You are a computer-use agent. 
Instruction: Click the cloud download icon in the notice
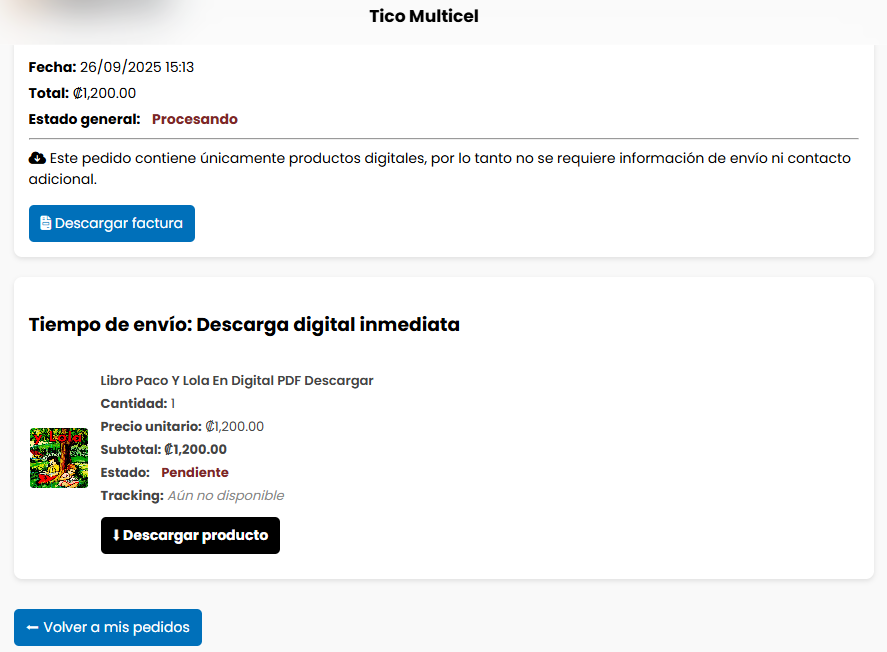(37, 158)
